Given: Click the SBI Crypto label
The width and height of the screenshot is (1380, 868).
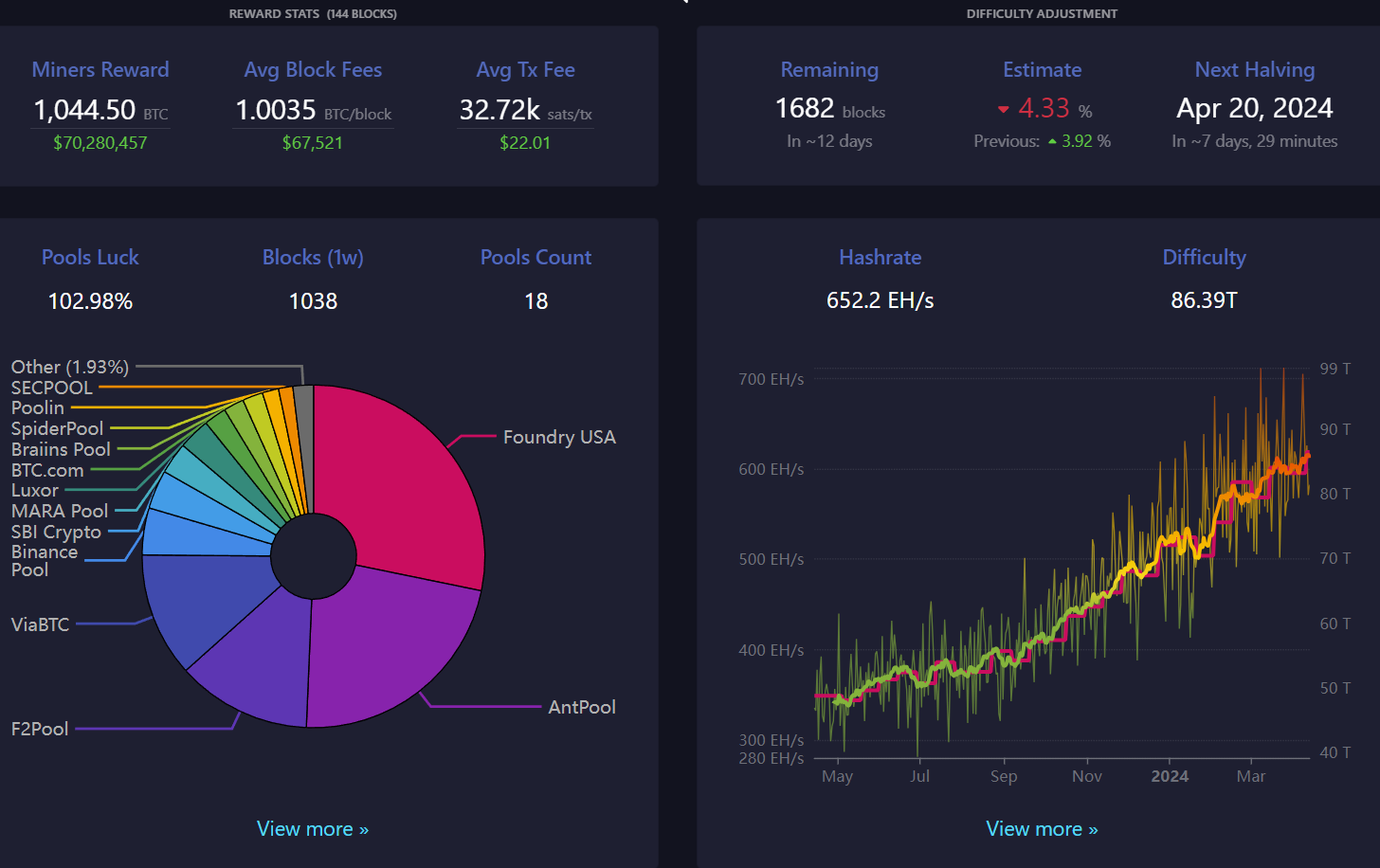Looking at the screenshot, I should coord(56,532).
